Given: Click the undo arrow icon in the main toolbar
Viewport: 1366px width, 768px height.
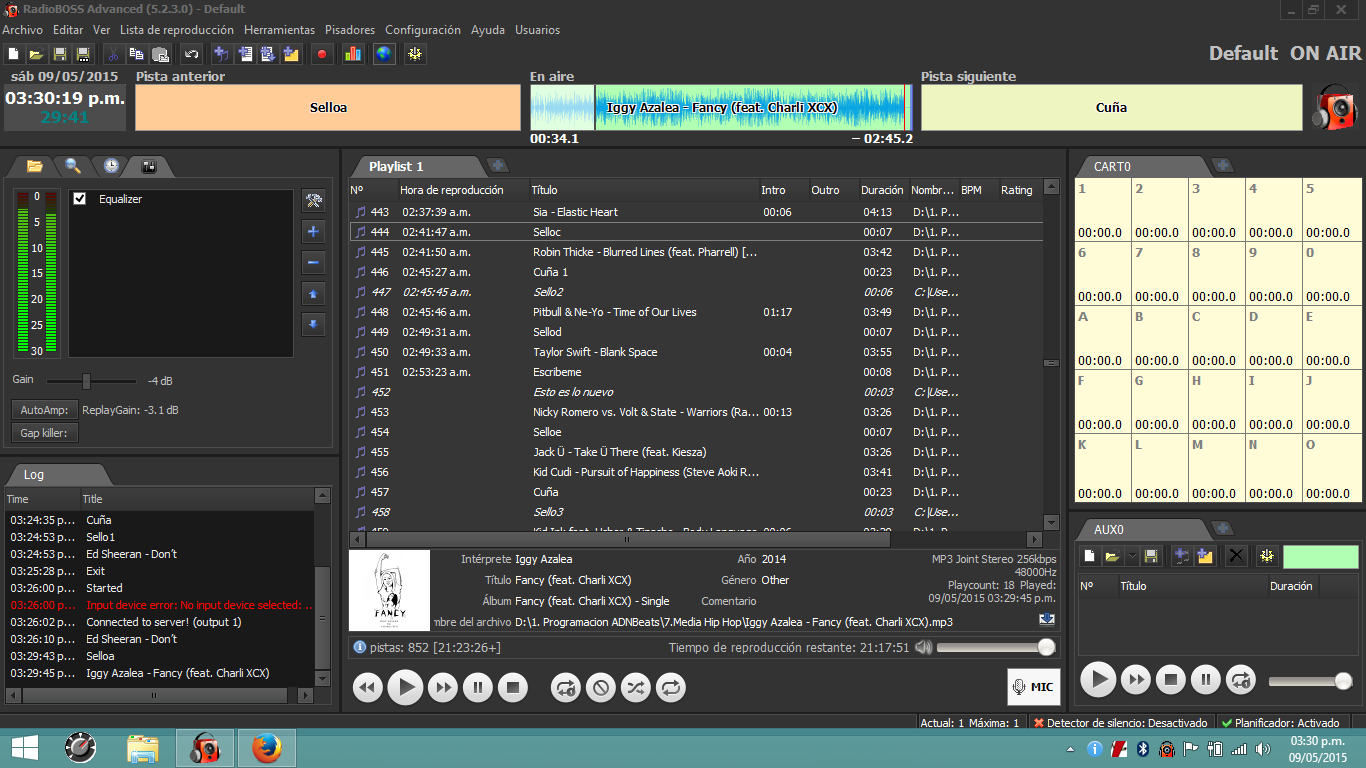Looking at the screenshot, I should (x=191, y=54).
